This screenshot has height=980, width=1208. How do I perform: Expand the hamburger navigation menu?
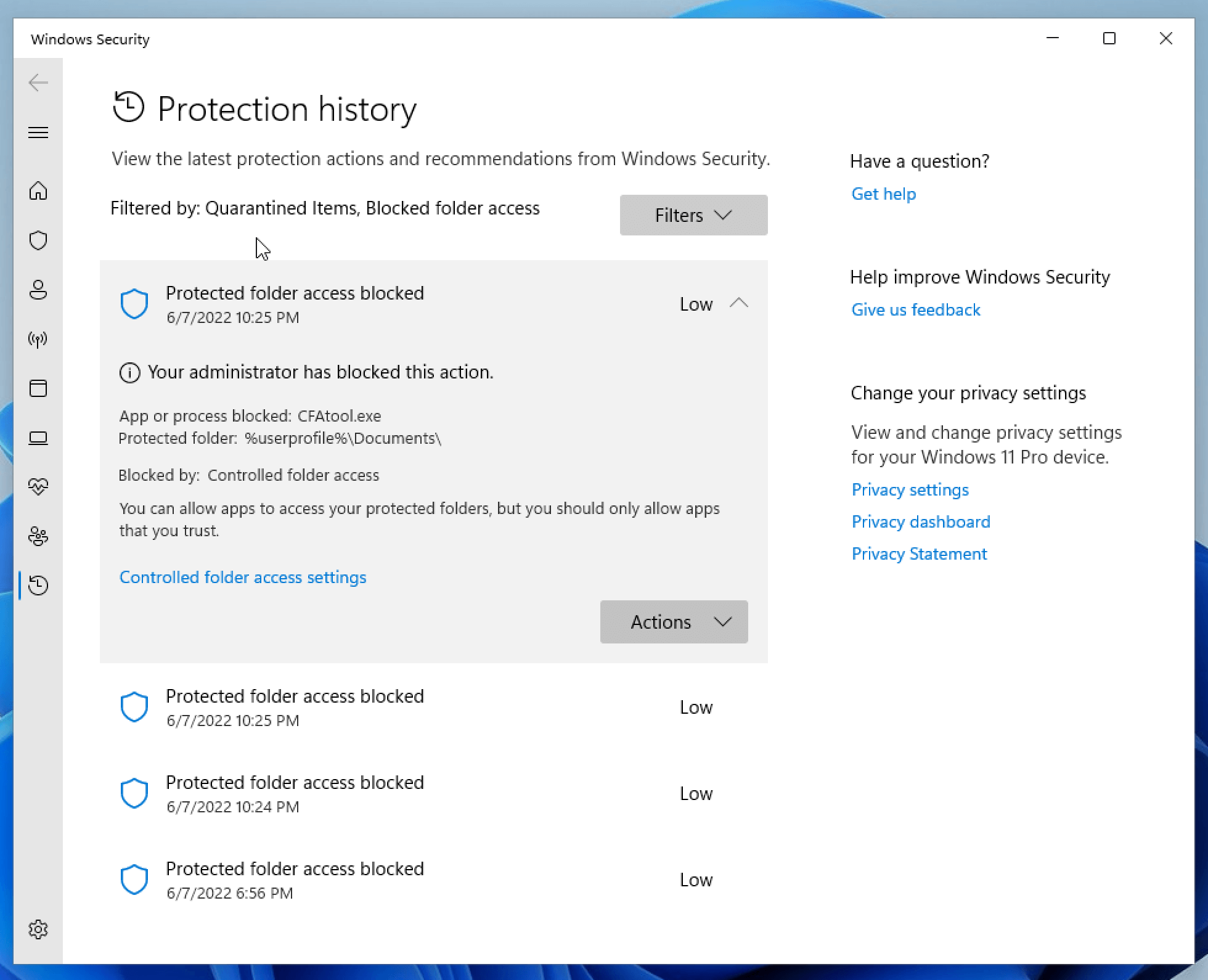point(38,133)
